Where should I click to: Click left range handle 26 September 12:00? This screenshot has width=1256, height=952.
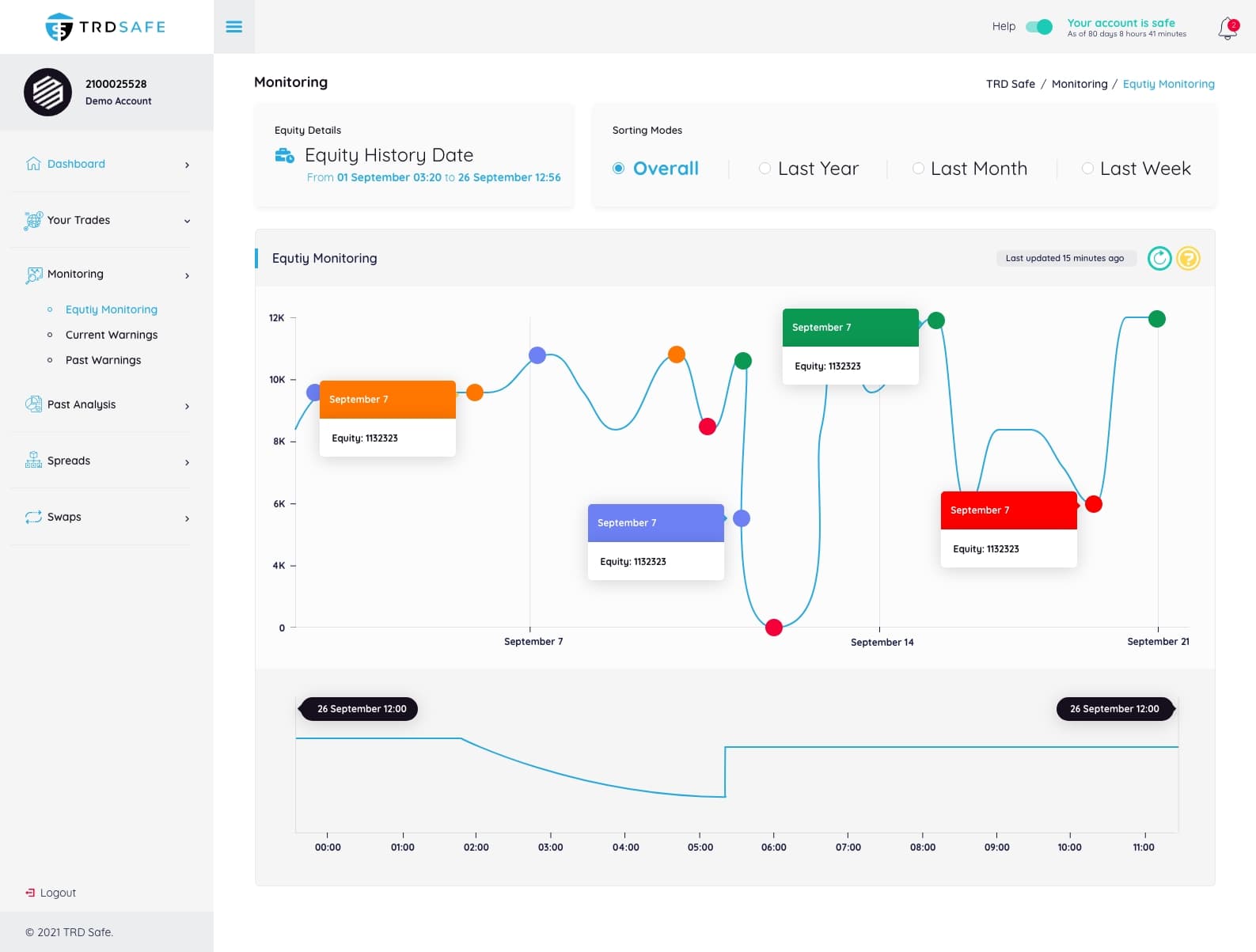pyautogui.click(x=359, y=709)
